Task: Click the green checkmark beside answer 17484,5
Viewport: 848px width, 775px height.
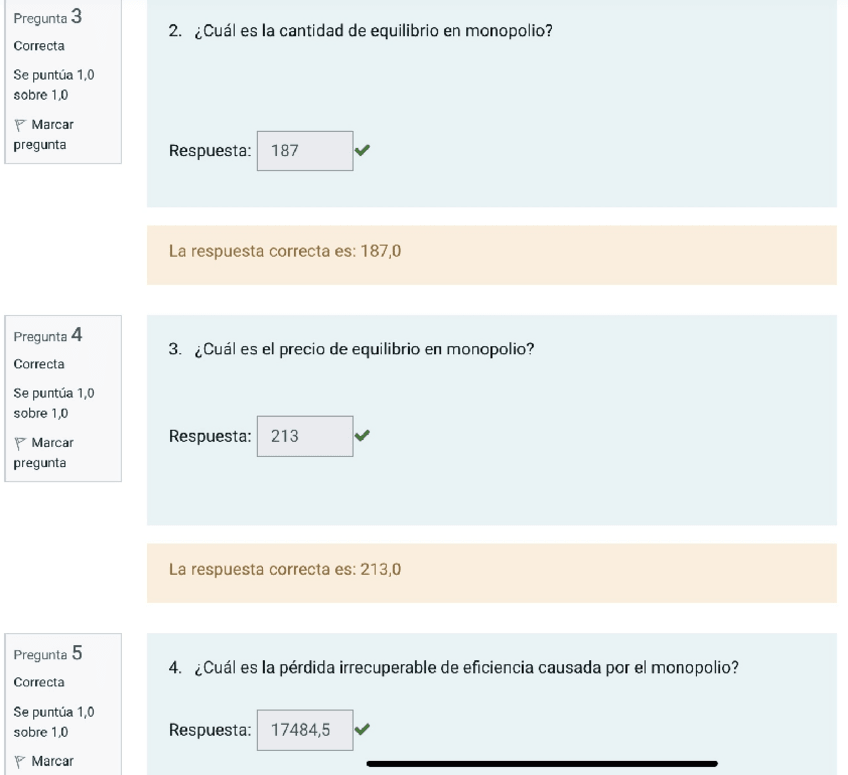Action: (x=362, y=730)
